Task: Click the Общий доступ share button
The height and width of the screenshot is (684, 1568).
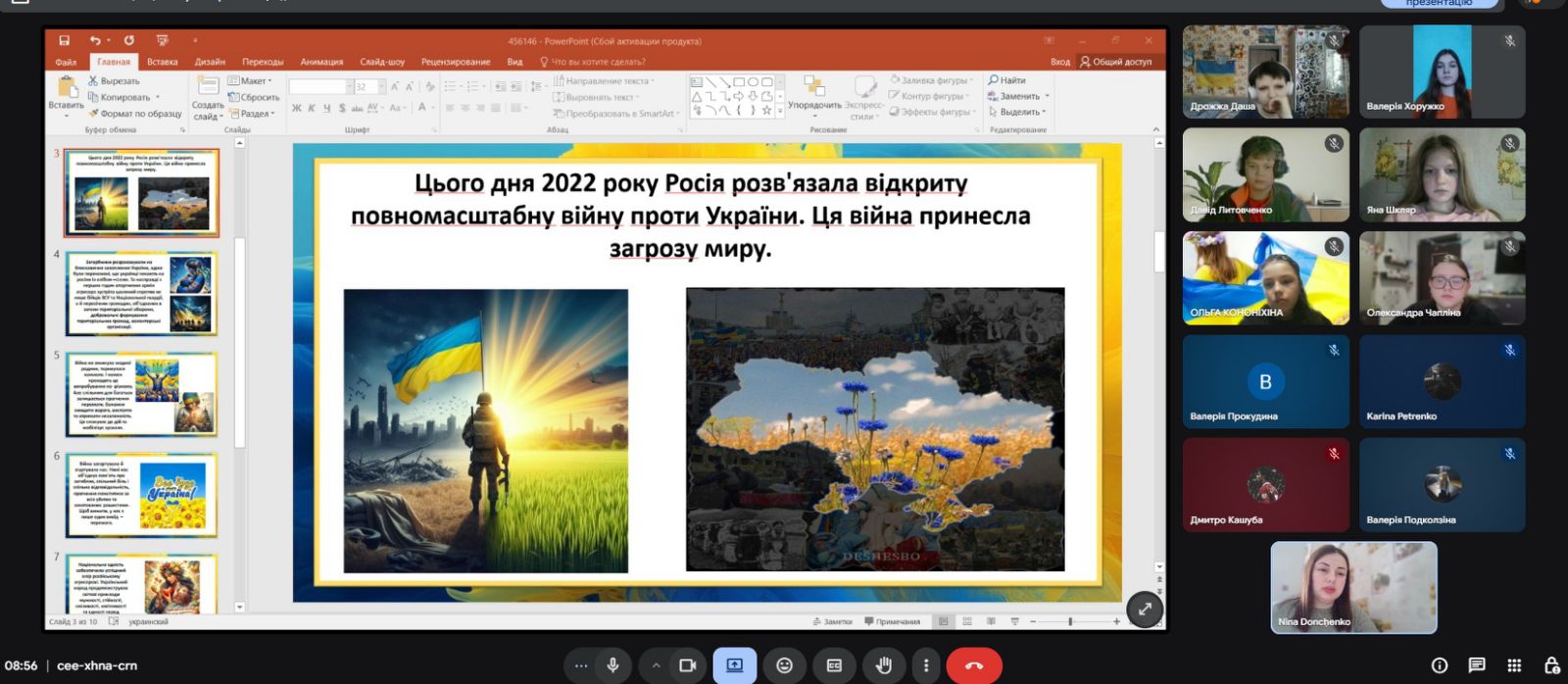Action: pos(1116,62)
